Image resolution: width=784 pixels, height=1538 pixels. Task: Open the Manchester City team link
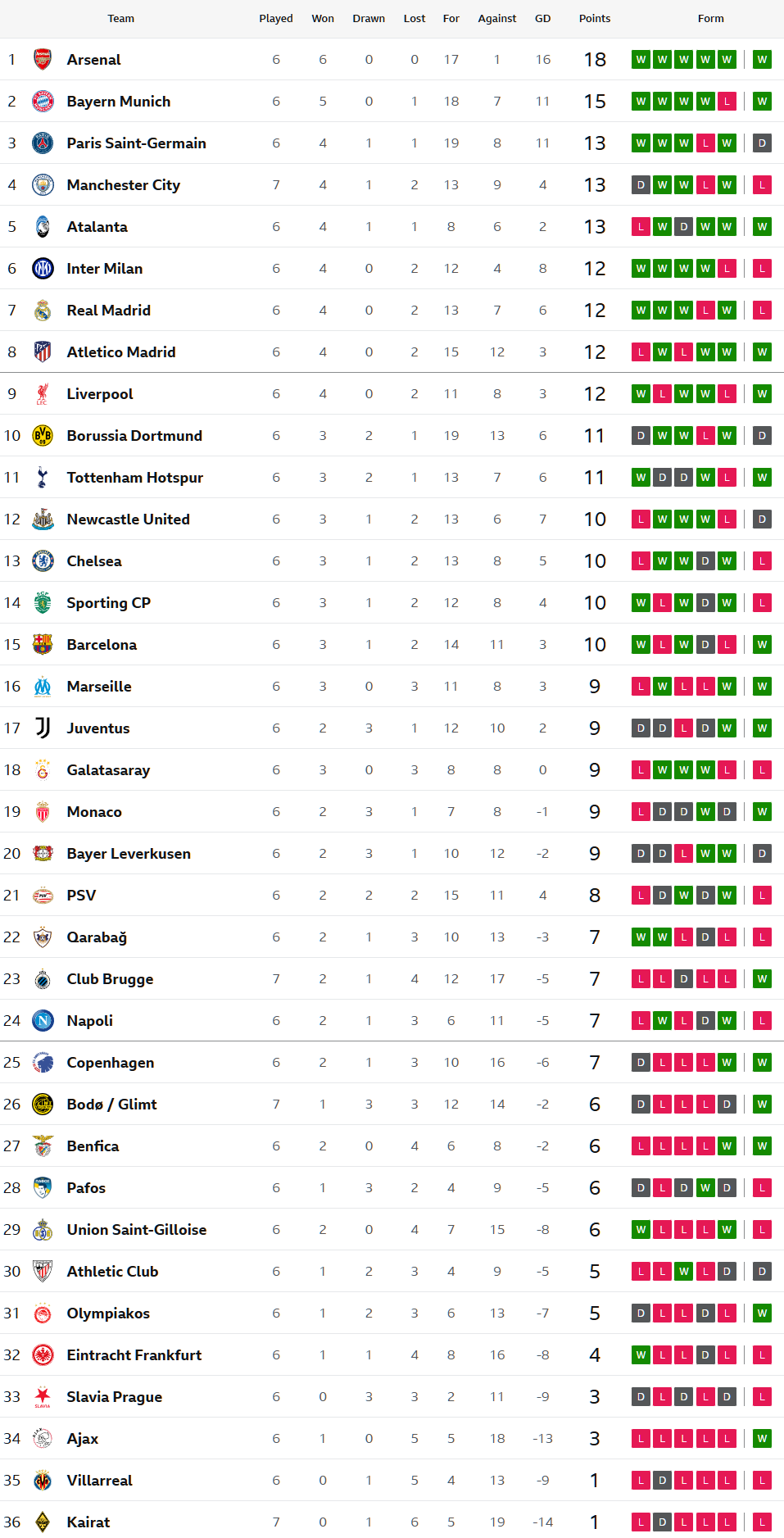coord(123,184)
